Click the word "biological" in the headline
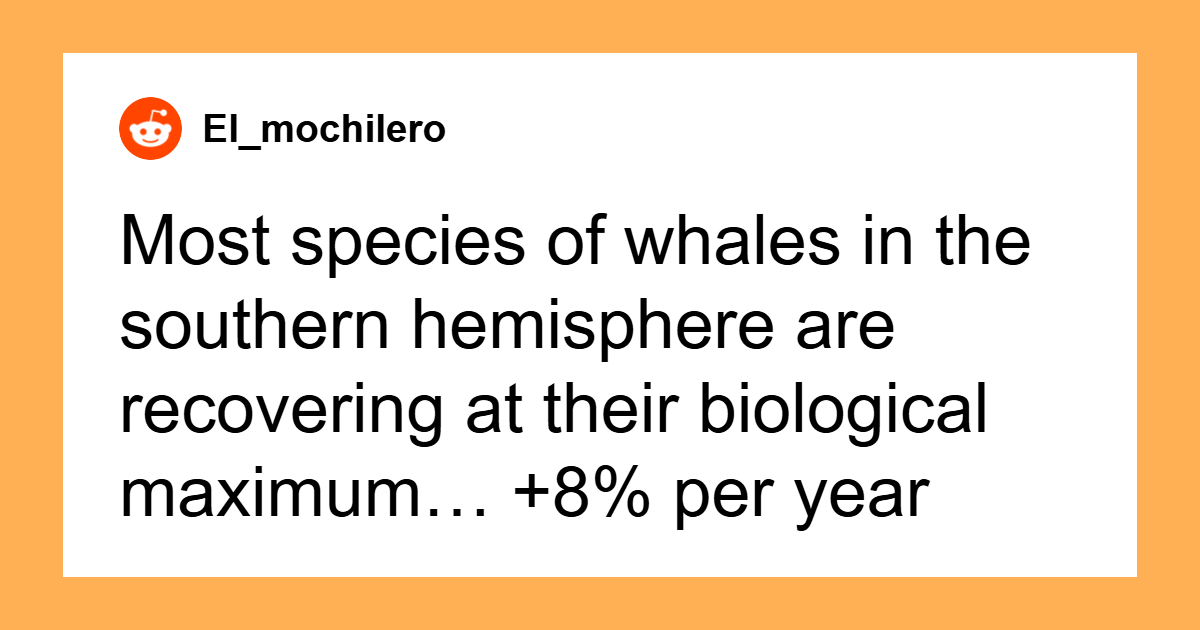Screen dimensions: 1200x630 tap(826, 413)
